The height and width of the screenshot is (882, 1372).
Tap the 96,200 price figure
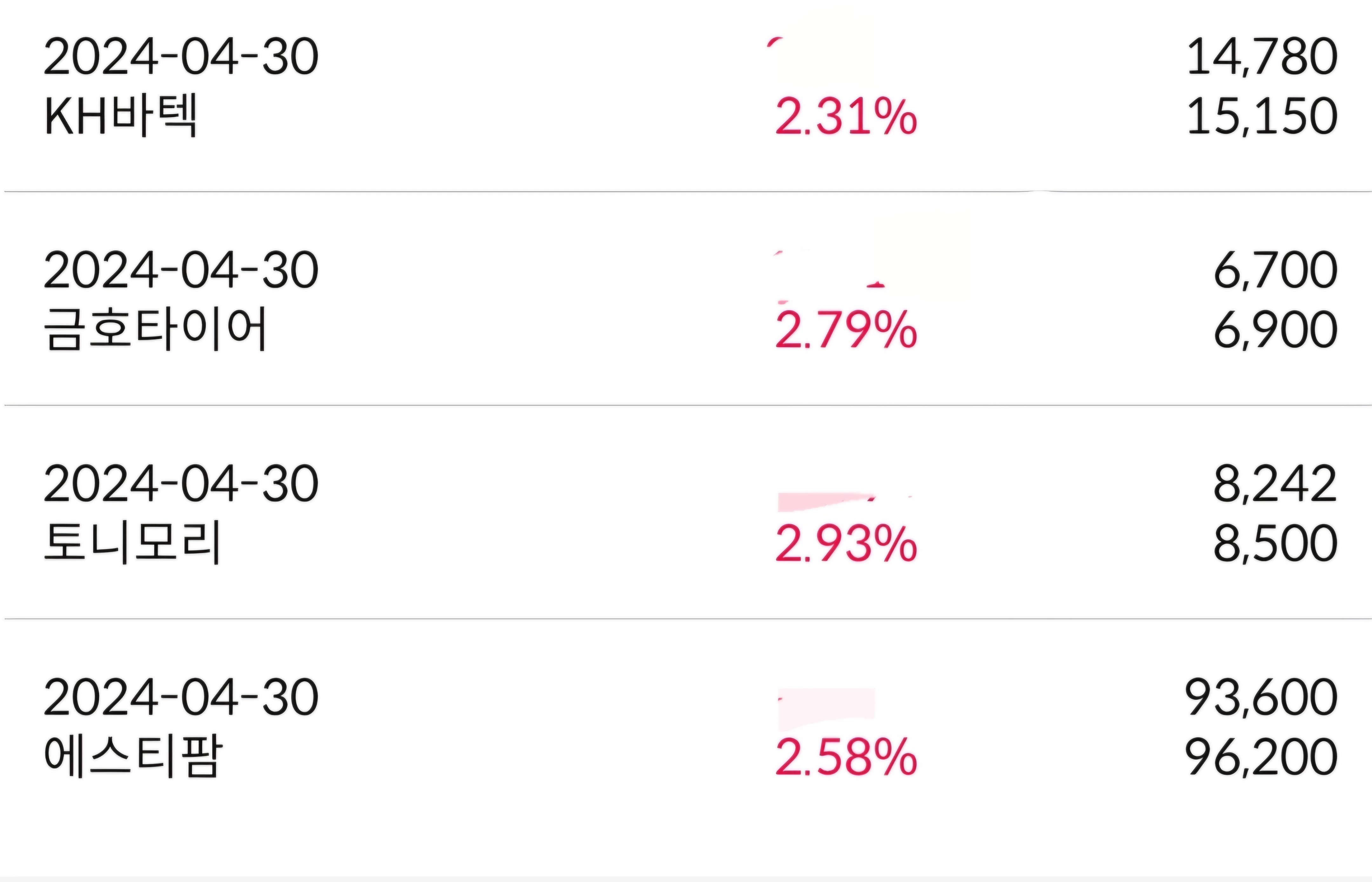1261,758
